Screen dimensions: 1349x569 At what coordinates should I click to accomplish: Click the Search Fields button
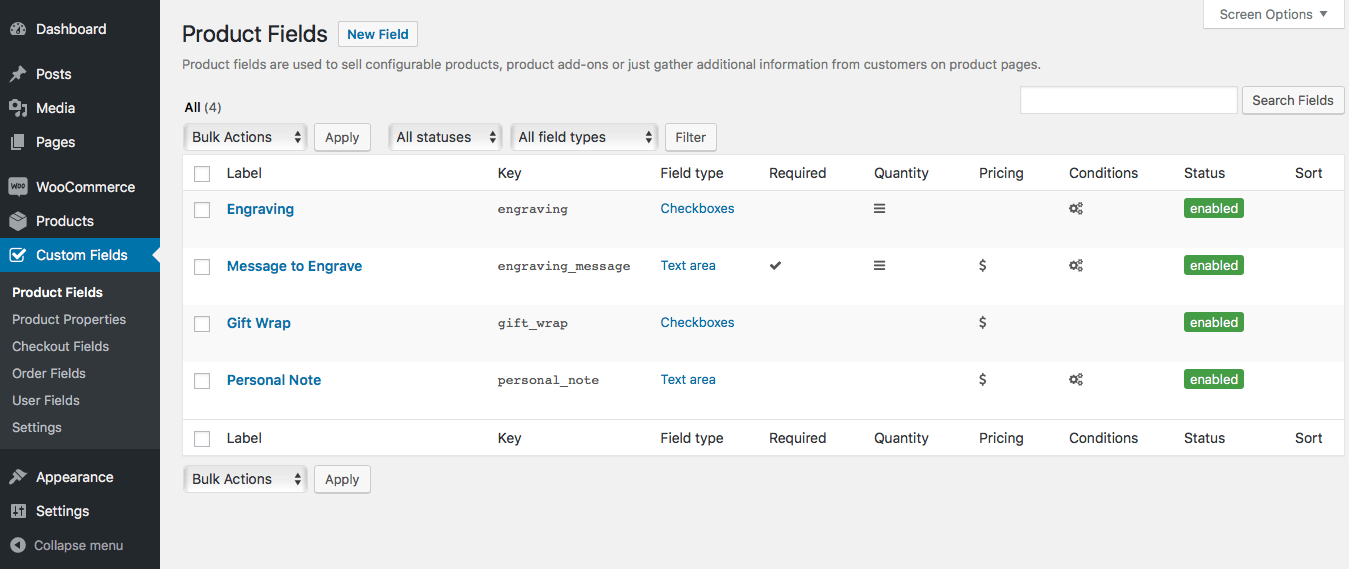pyautogui.click(x=1293, y=100)
